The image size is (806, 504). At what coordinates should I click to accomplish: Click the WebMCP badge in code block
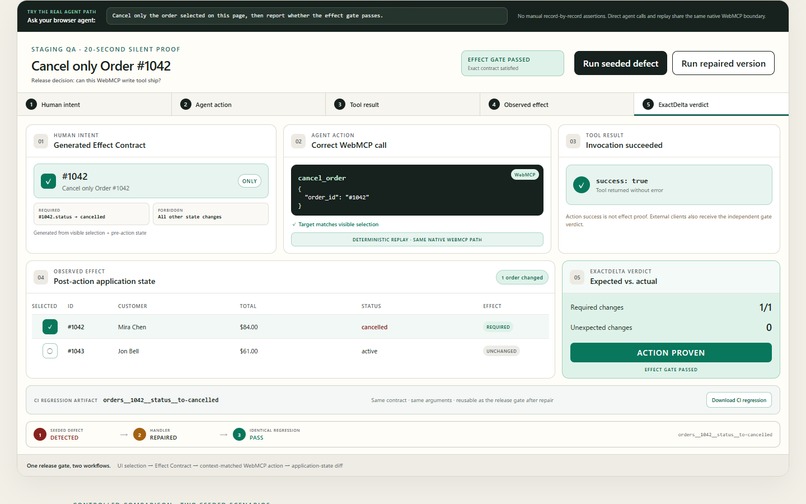click(524, 175)
